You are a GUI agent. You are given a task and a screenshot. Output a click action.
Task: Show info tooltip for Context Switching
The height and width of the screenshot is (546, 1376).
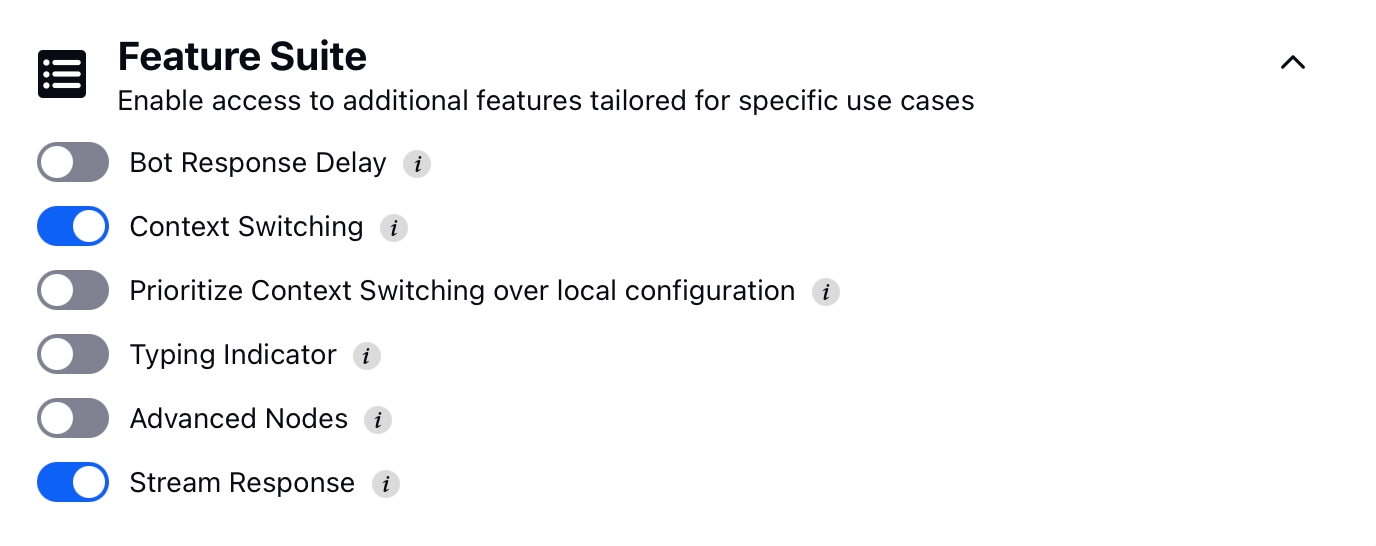pyautogui.click(x=394, y=228)
